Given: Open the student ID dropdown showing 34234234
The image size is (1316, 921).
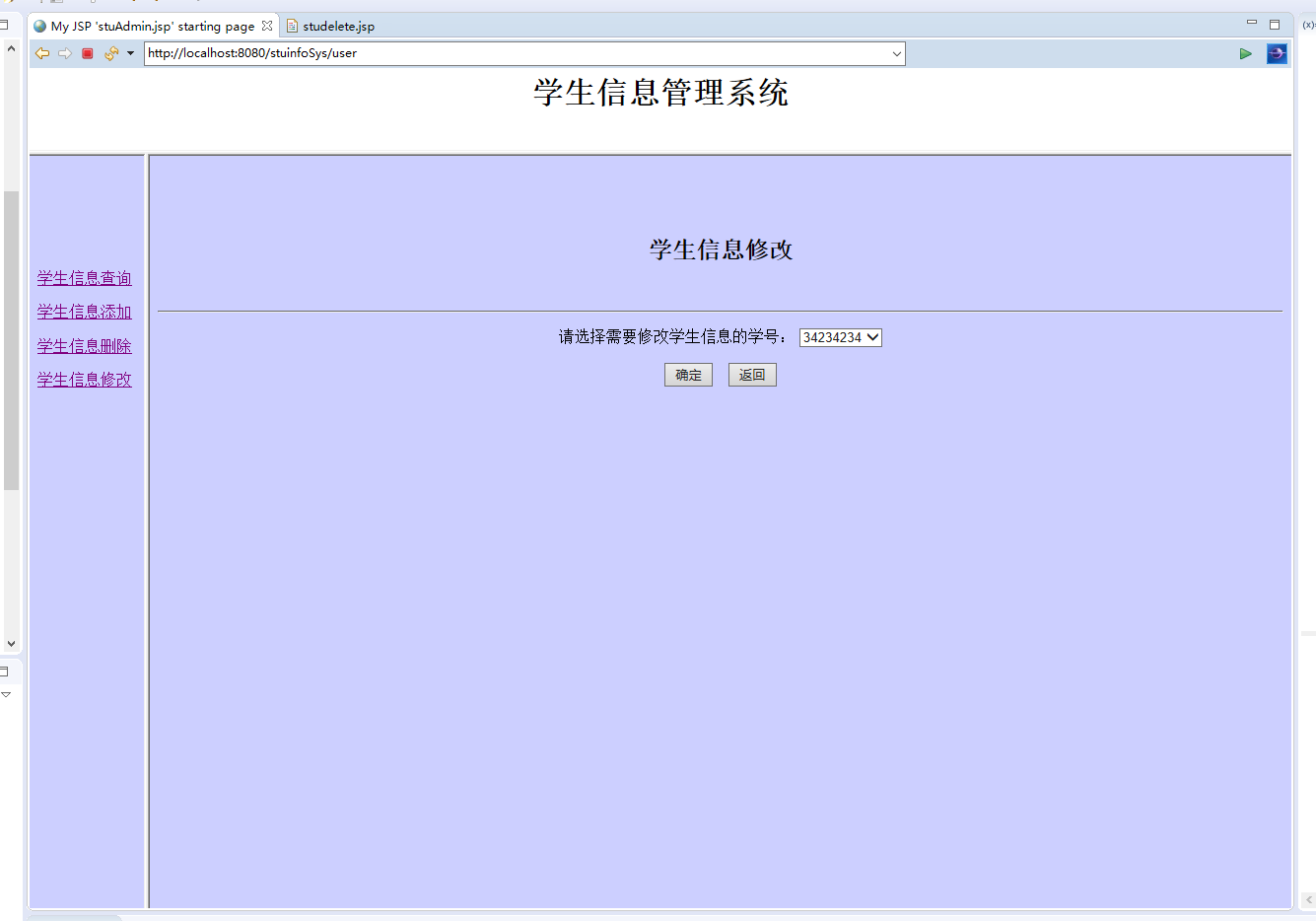Looking at the screenshot, I should click(x=840, y=337).
